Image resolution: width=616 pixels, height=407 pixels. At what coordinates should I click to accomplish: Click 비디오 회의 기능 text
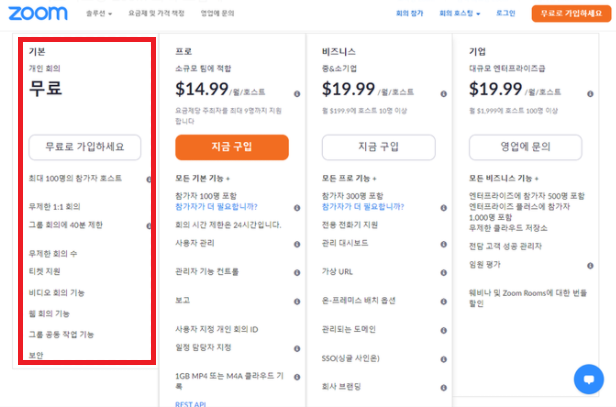click(57, 293)
